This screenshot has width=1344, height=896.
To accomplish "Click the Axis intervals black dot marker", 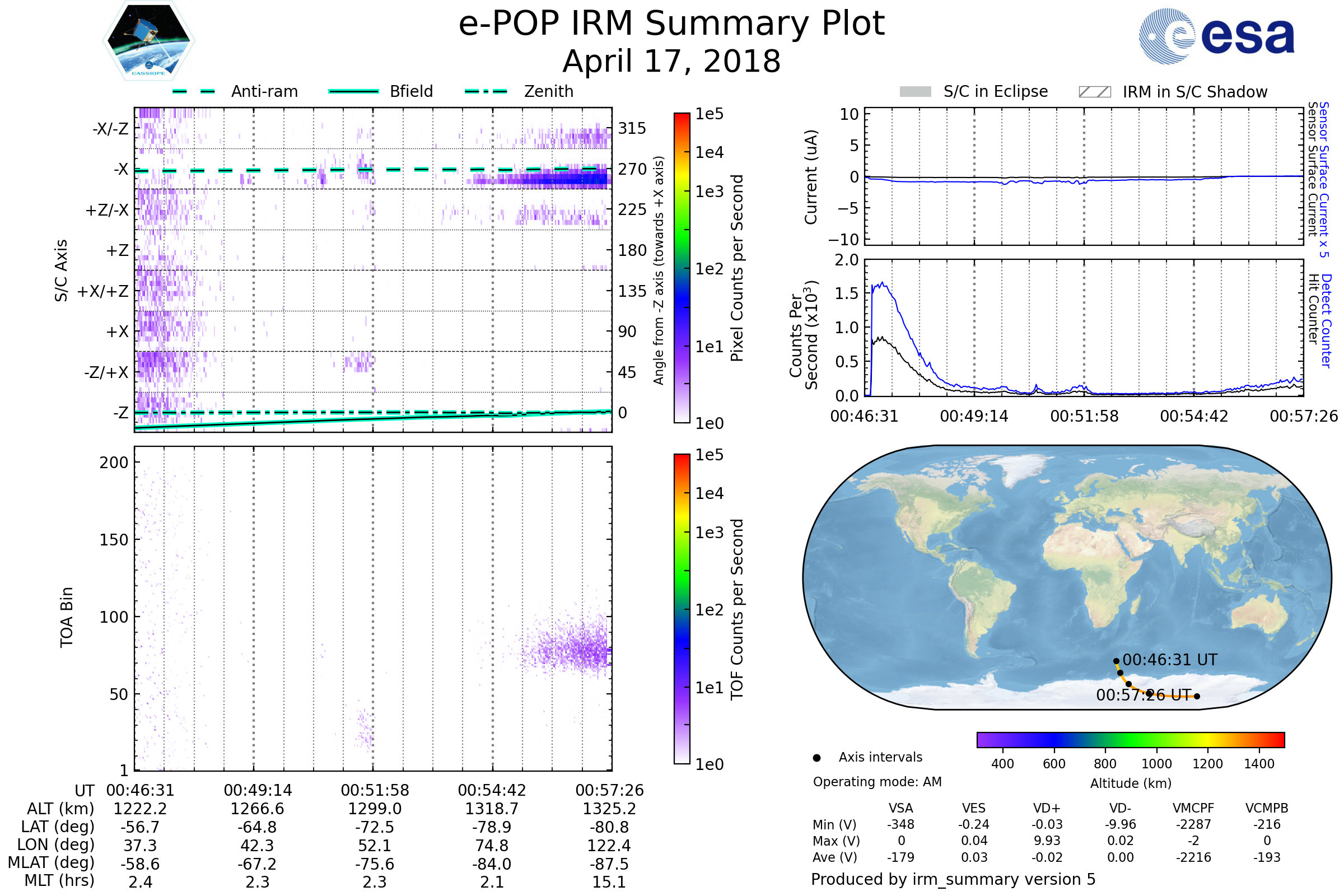I will click(x=816, y=758).
